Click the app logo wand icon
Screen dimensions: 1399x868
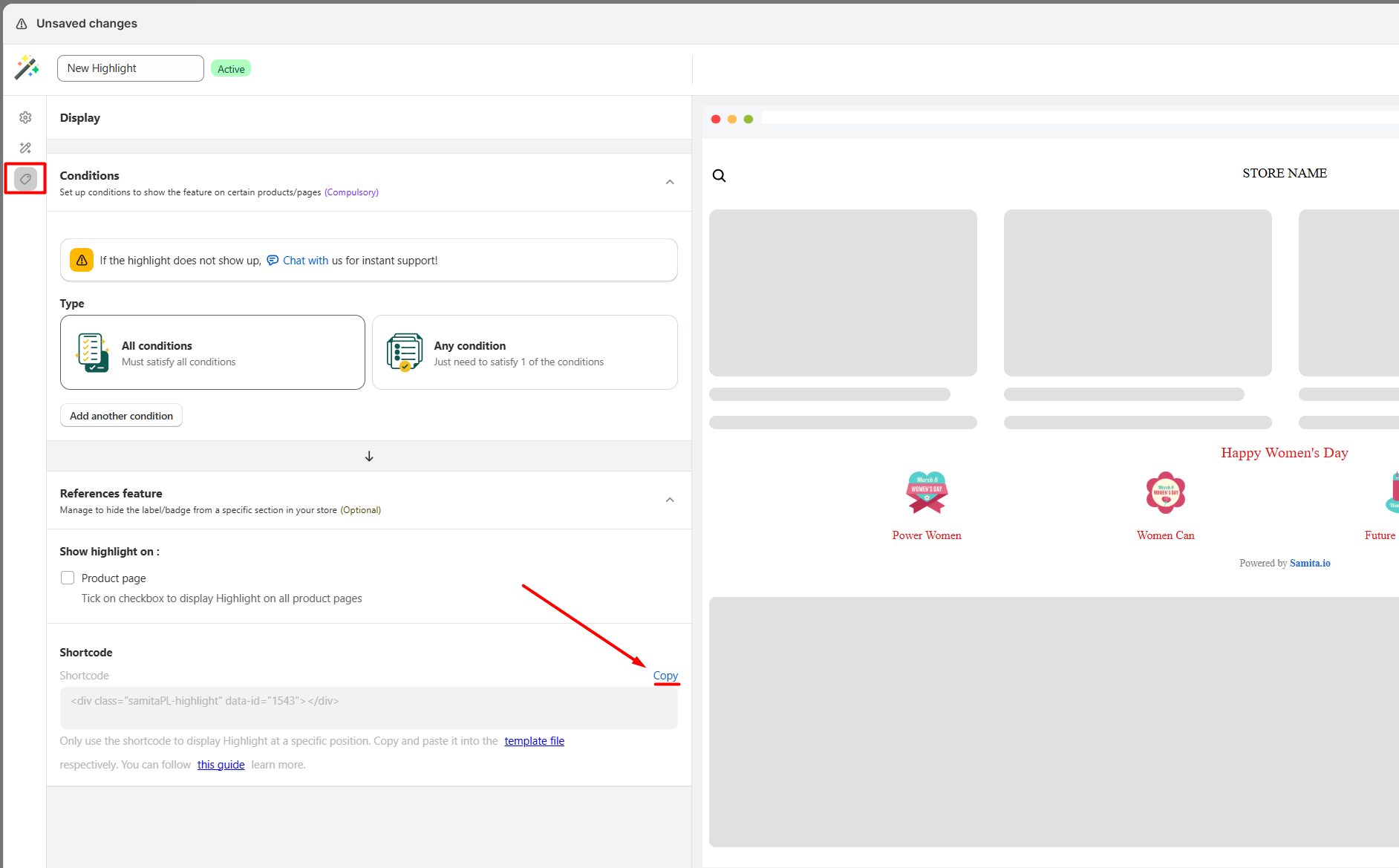(x=27, y=68)
